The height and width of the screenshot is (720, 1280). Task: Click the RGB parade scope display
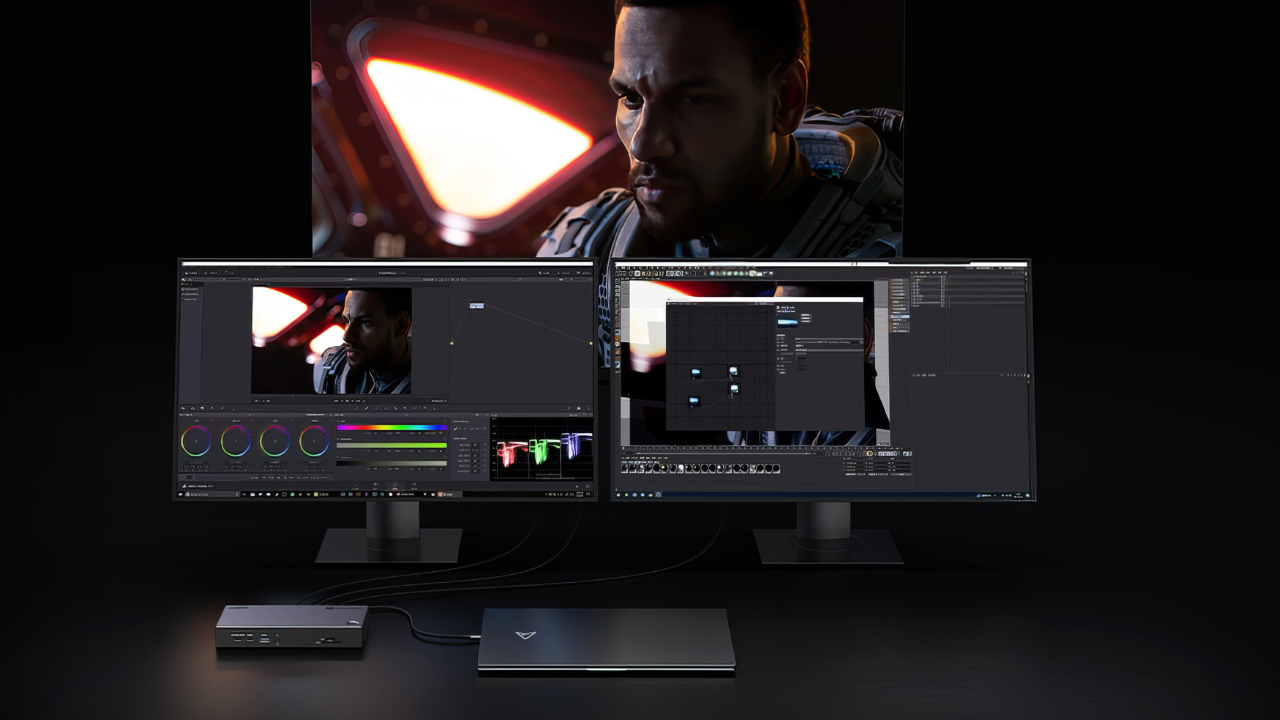click(x=541, y=449)
